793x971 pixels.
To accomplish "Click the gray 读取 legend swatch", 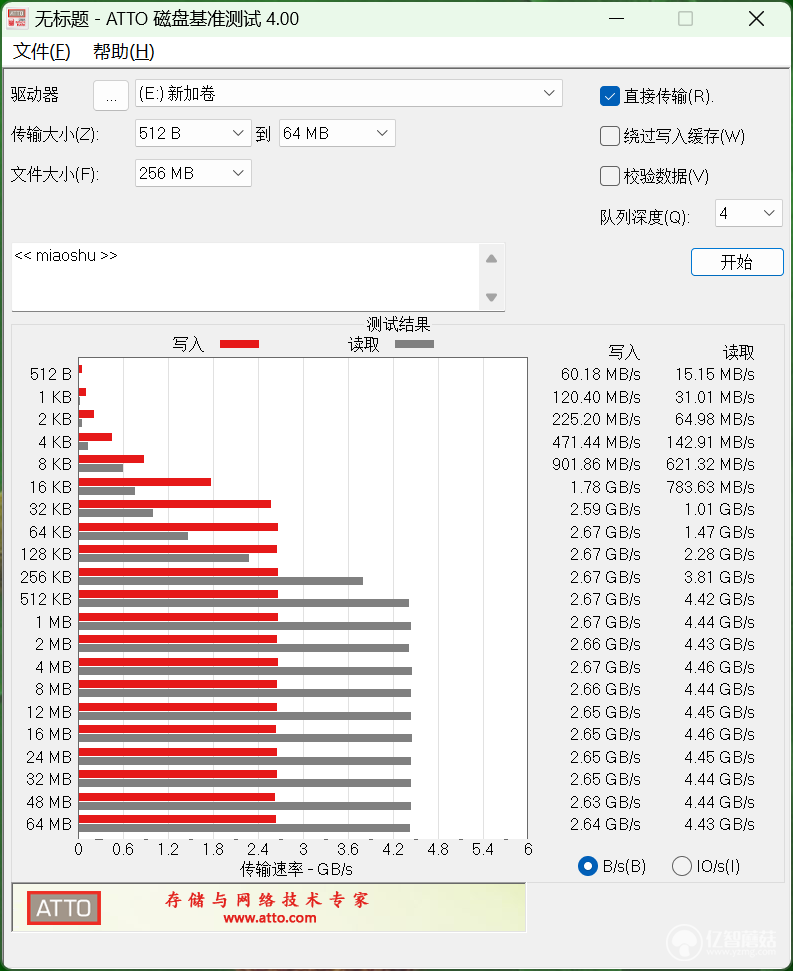I will click(x=414, y=344).
